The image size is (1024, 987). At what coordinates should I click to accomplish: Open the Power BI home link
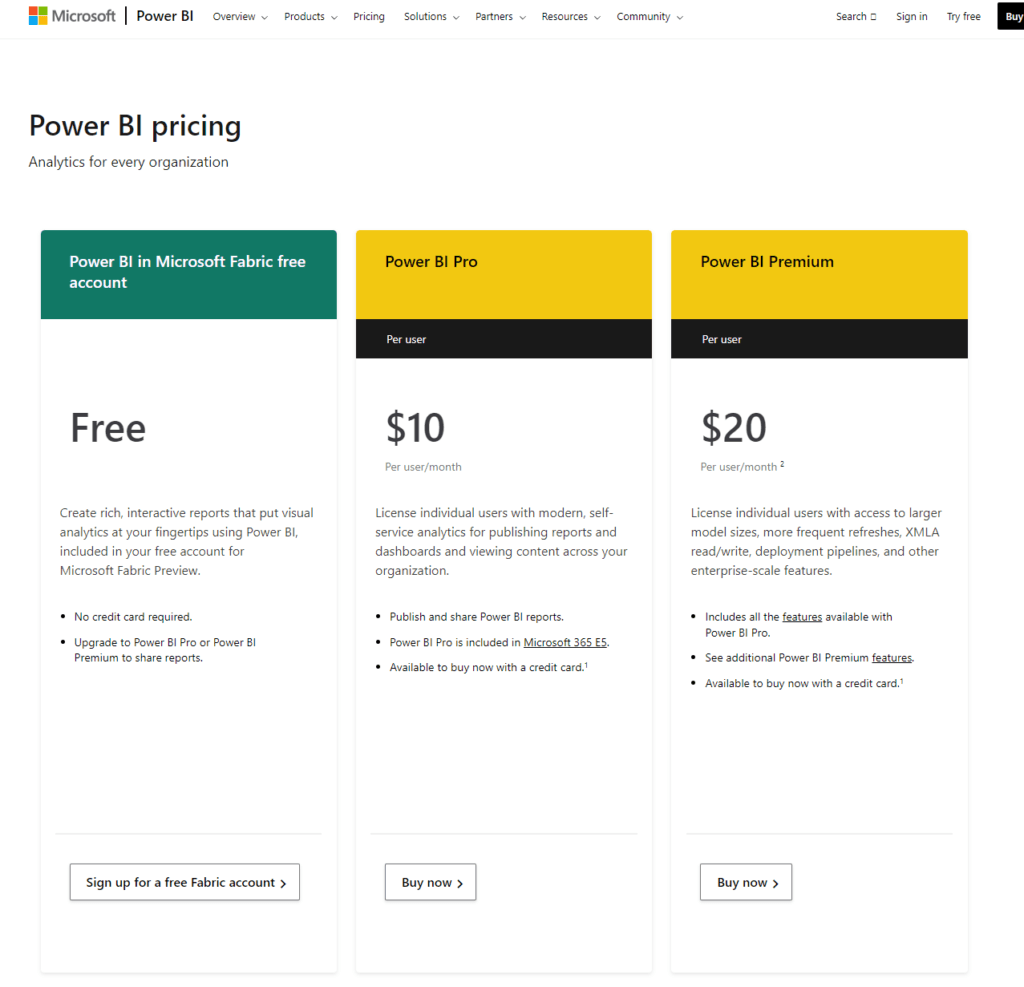pos(165,16)
